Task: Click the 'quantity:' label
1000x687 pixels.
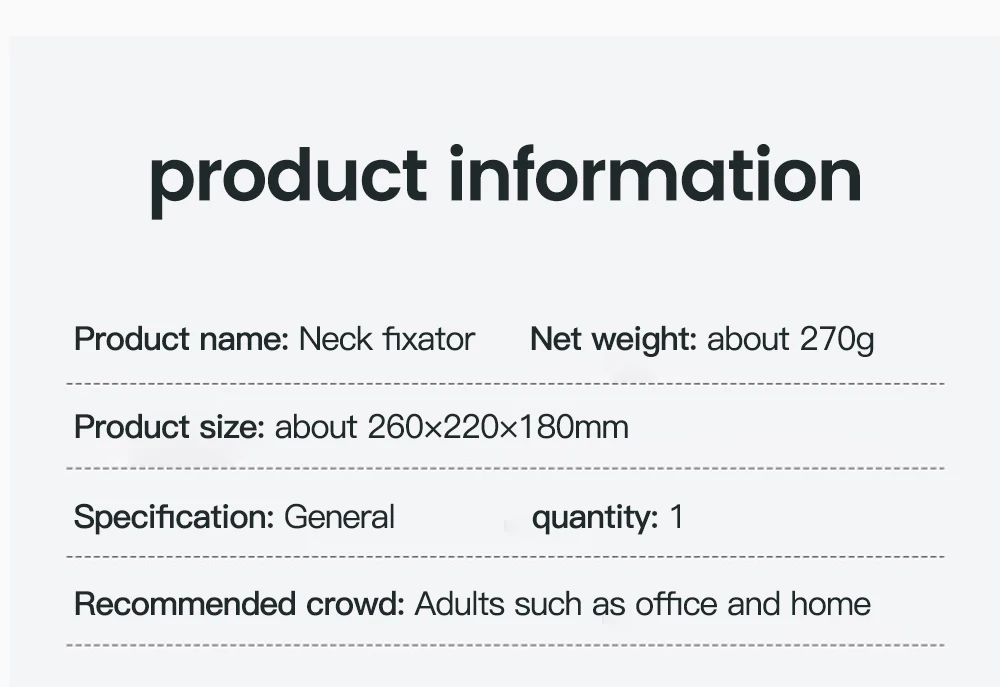Action: click(x=595, y=517)
